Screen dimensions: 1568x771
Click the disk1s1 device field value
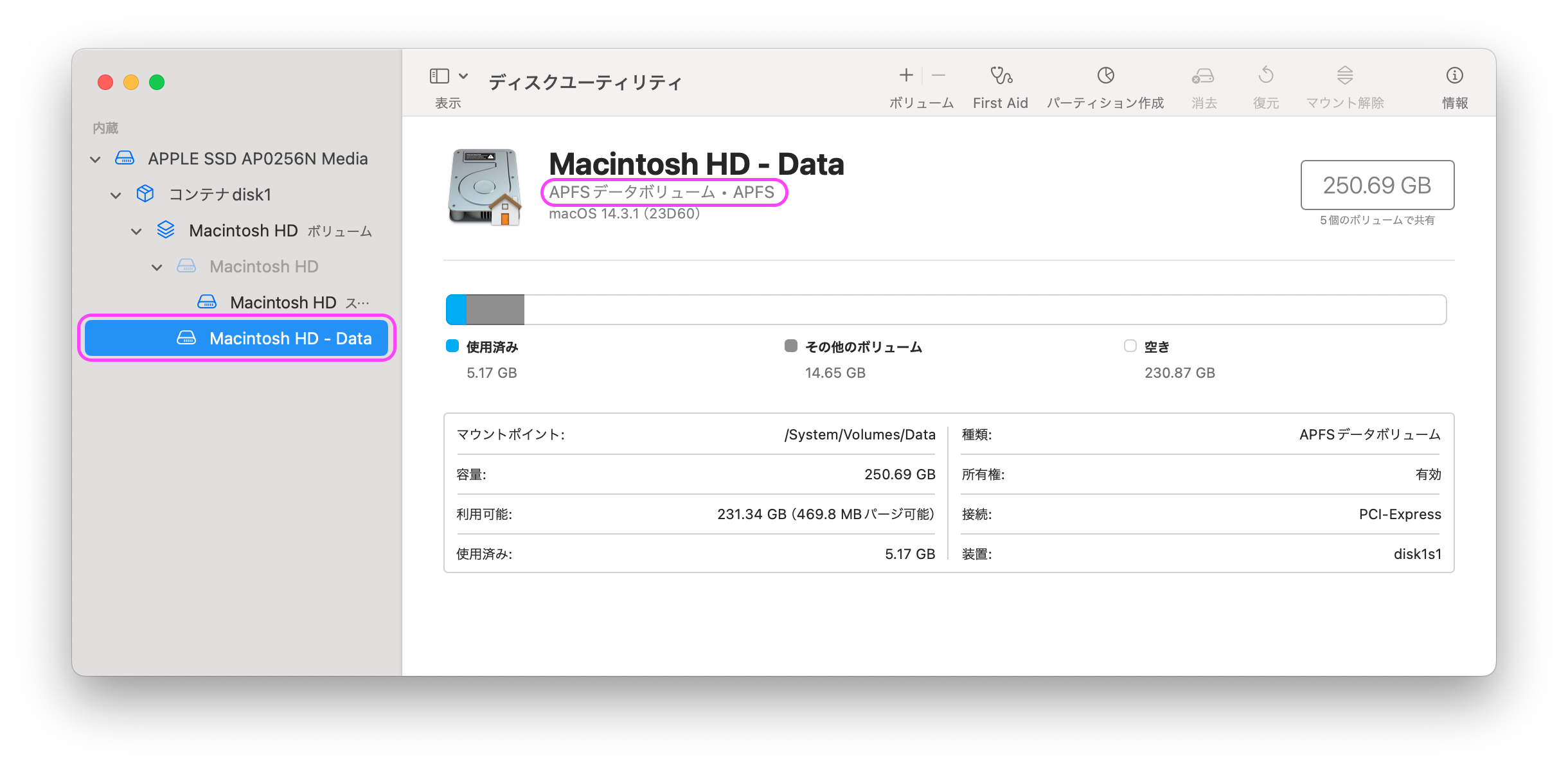pos(1421,553)
